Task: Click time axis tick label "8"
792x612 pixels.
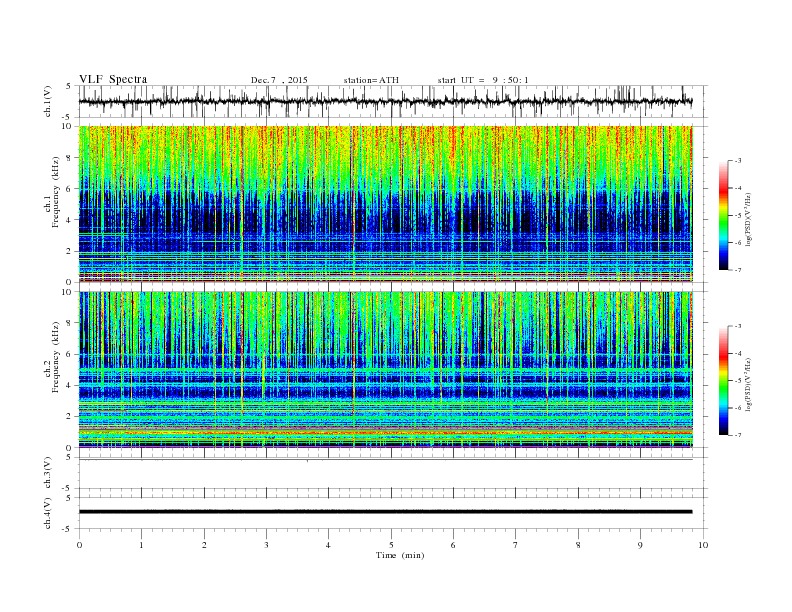Action: tap(578, 545)
